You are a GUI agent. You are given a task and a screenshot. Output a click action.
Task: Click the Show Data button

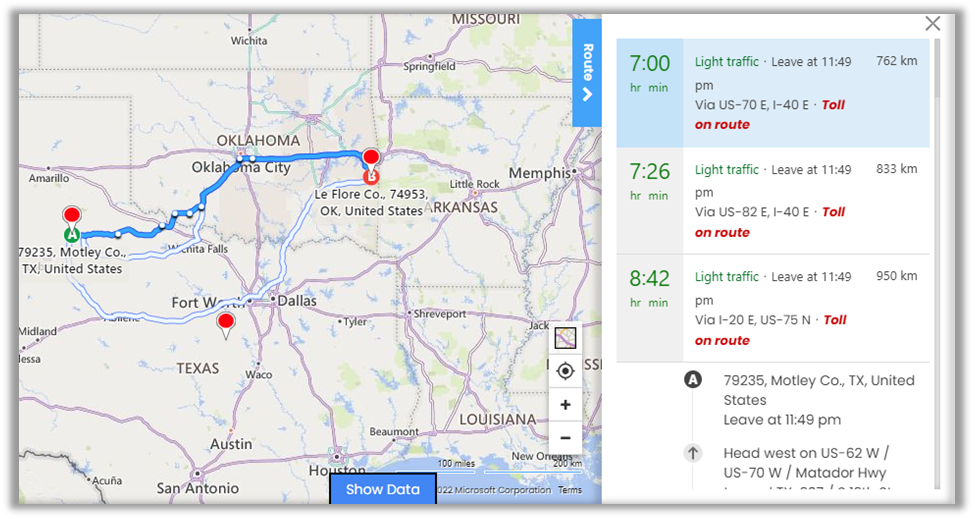click(383, 489)
